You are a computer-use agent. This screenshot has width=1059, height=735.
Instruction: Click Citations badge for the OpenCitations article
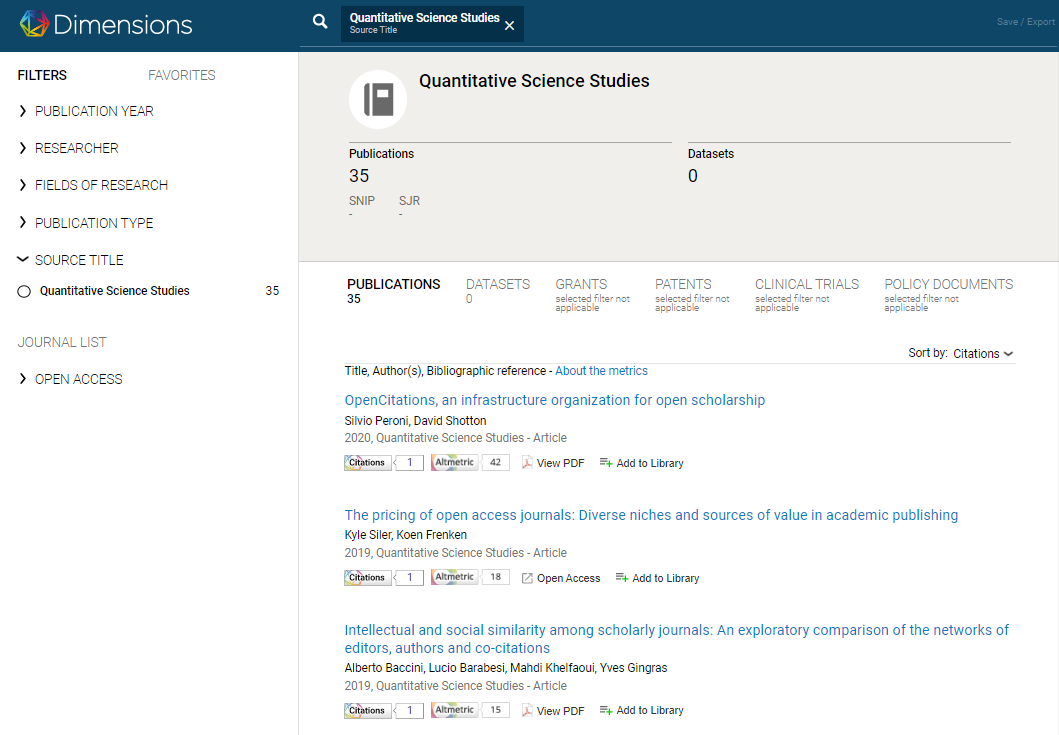(x=384, y=463)
